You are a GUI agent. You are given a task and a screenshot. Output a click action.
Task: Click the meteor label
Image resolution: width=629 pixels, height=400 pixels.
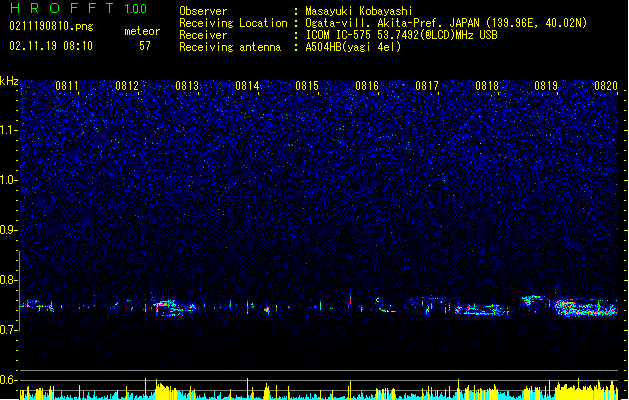point(142,31)
